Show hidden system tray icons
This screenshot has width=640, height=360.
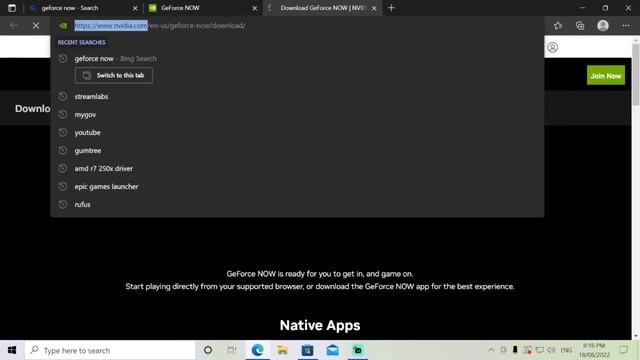[x=491, y=350]
